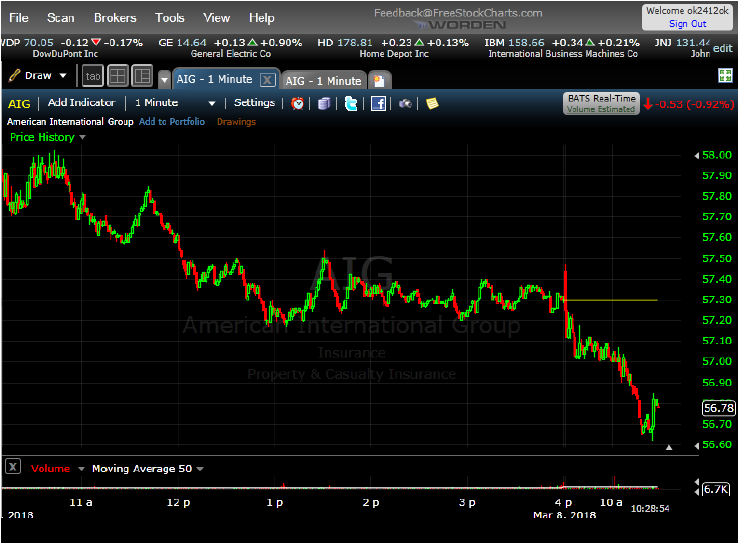Click the green layout grid icon at top right
The height and width of the screenshot is (544, 738).
click(725, 75)
